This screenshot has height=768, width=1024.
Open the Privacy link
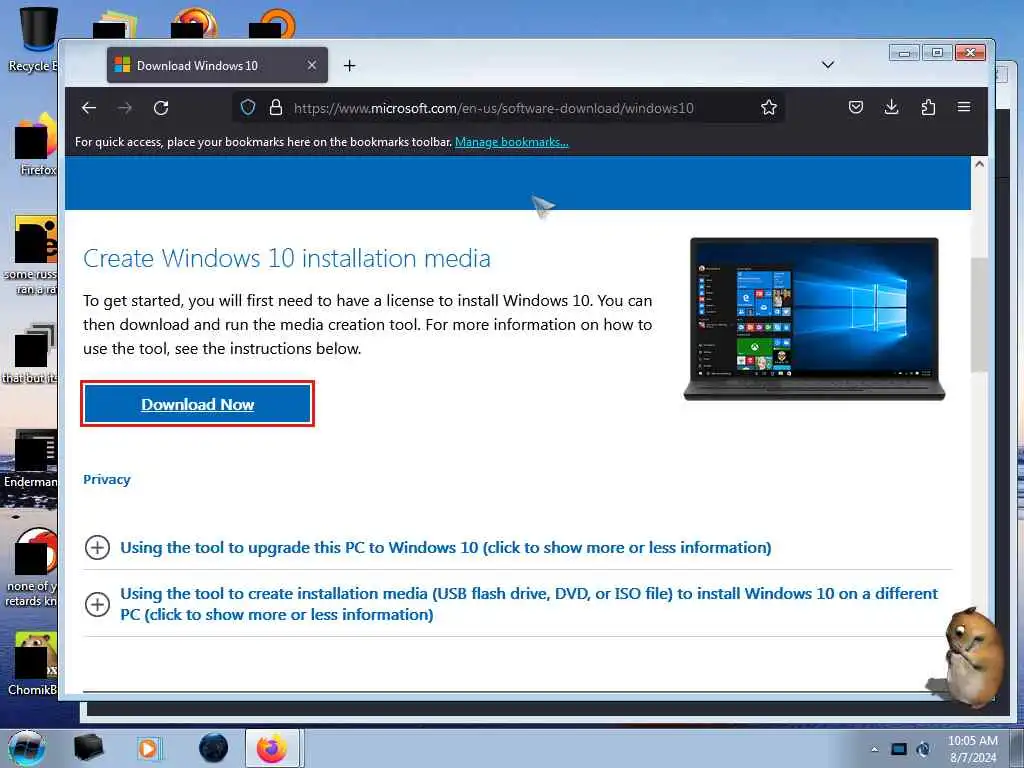106,479
